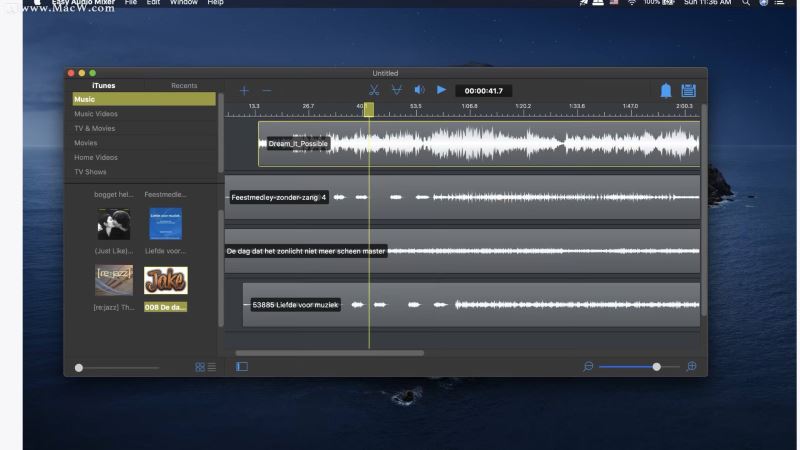Add a new track with plus icon
The height and width of the screenshot is (450, 800).
click(244, 91)
